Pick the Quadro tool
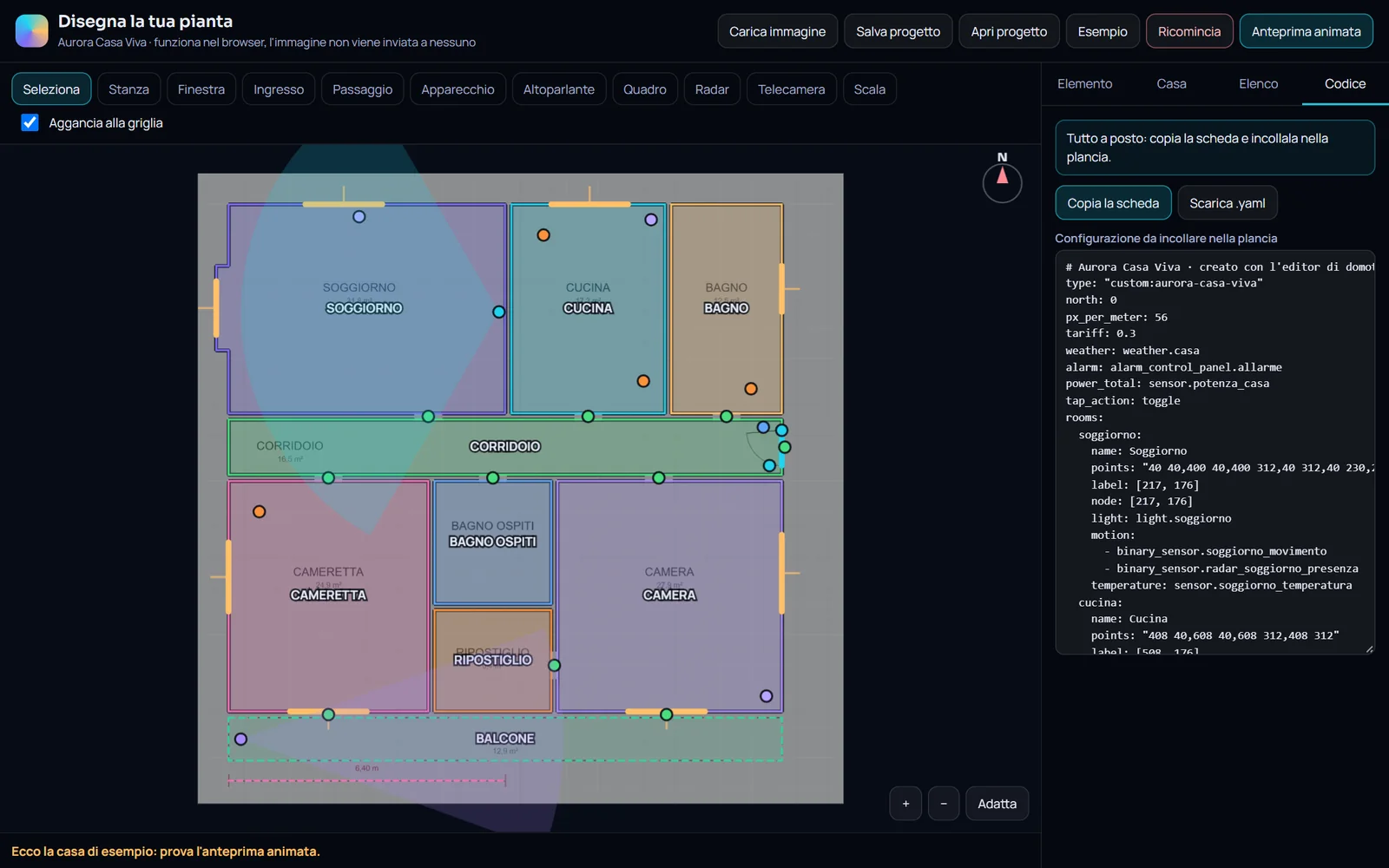The width and height of the screenshot is (1389, 868). click(x=645, y=89)
